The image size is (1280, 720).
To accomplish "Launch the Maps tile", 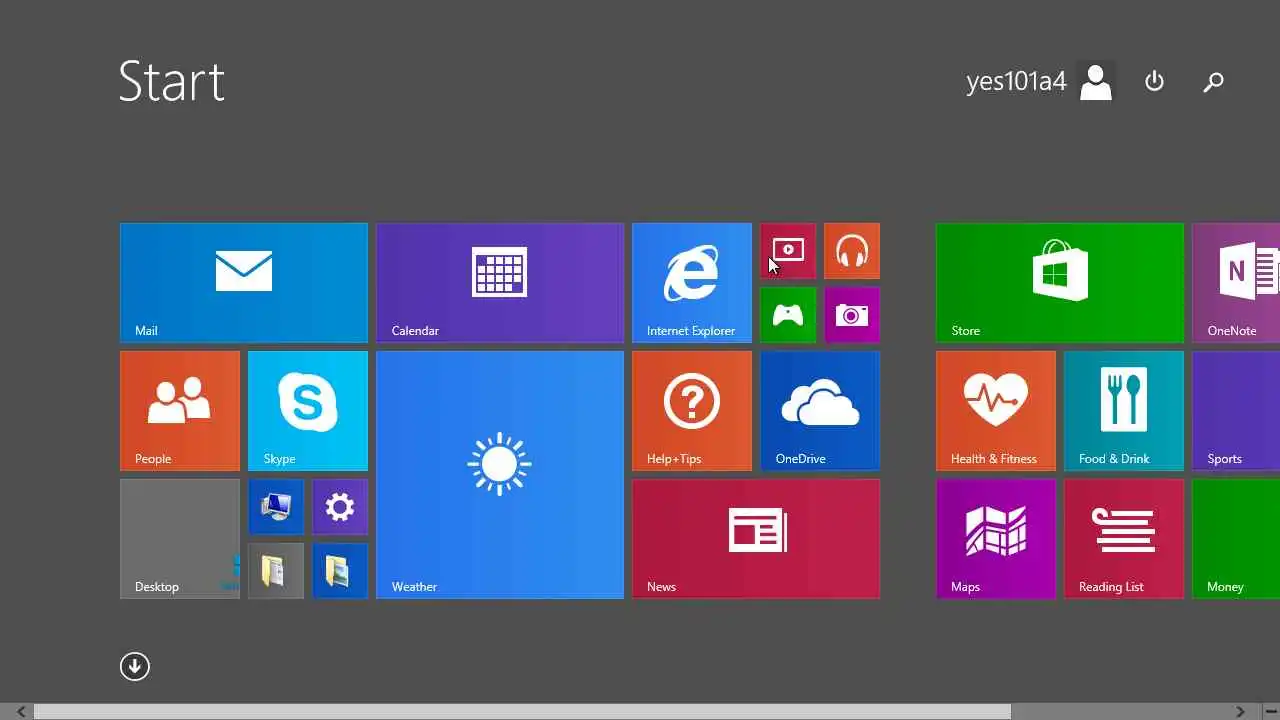I will point(996,539).
